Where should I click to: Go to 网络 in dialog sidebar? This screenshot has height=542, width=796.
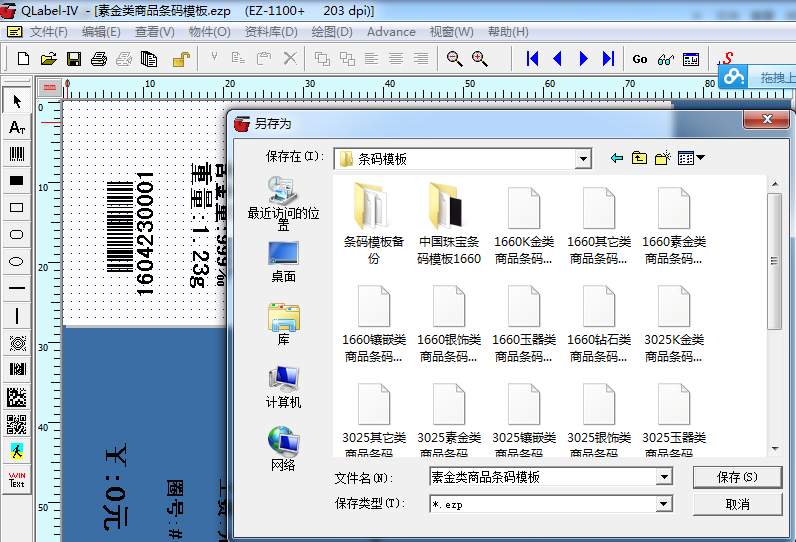point(283,449)
